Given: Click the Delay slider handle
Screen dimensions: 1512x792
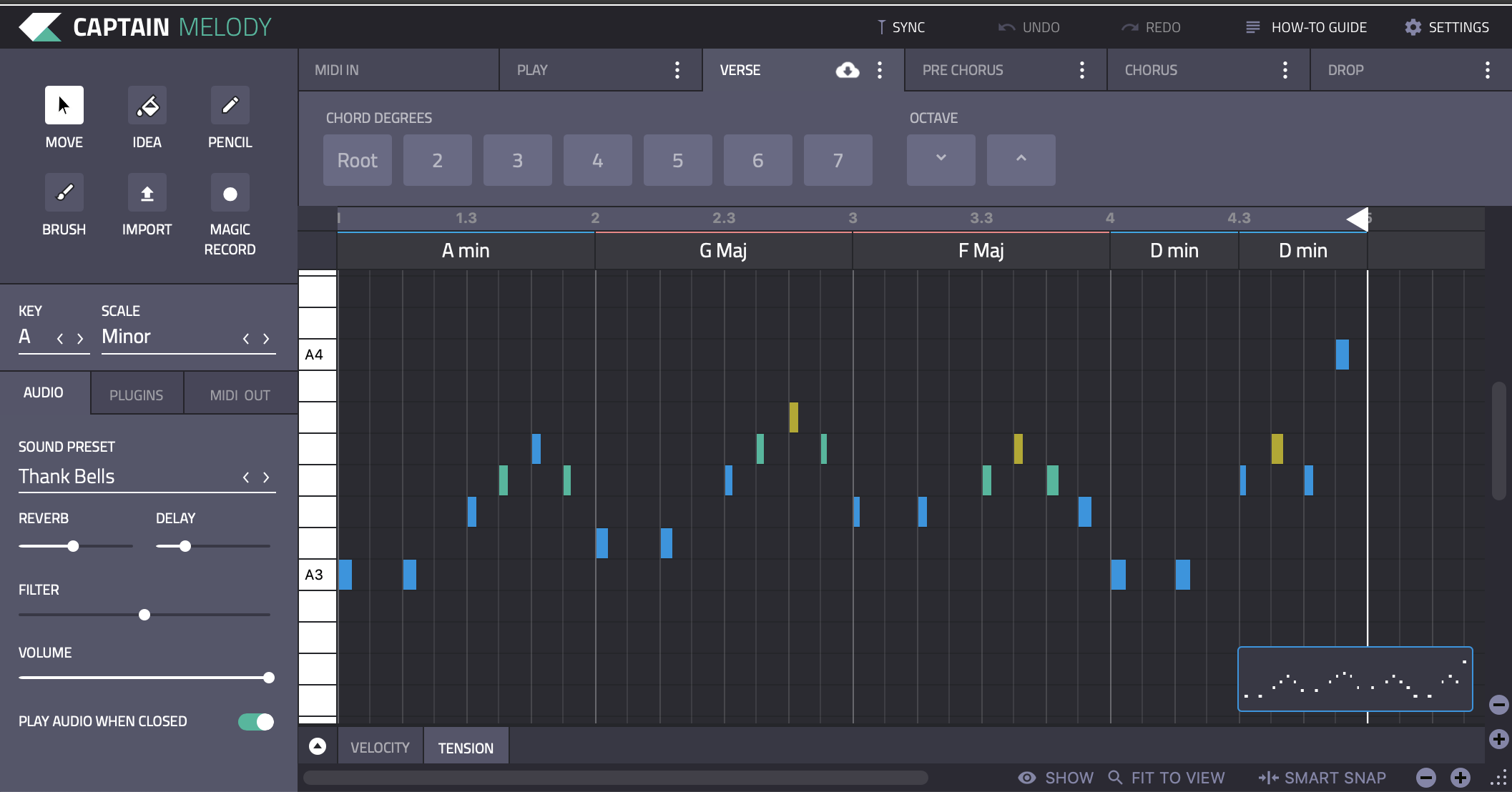Looking at the screenshot, I should tap(185, 546).
